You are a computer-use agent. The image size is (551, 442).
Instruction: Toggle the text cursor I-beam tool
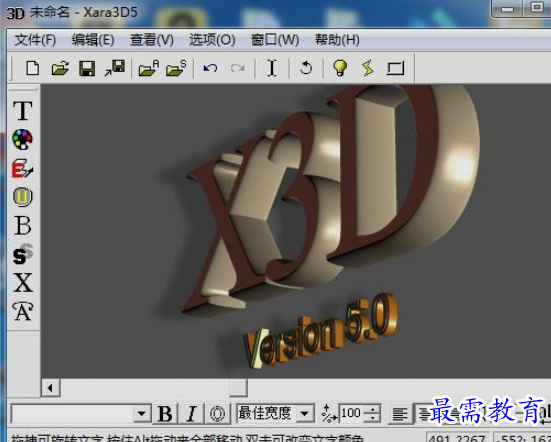tap(272, 68)
